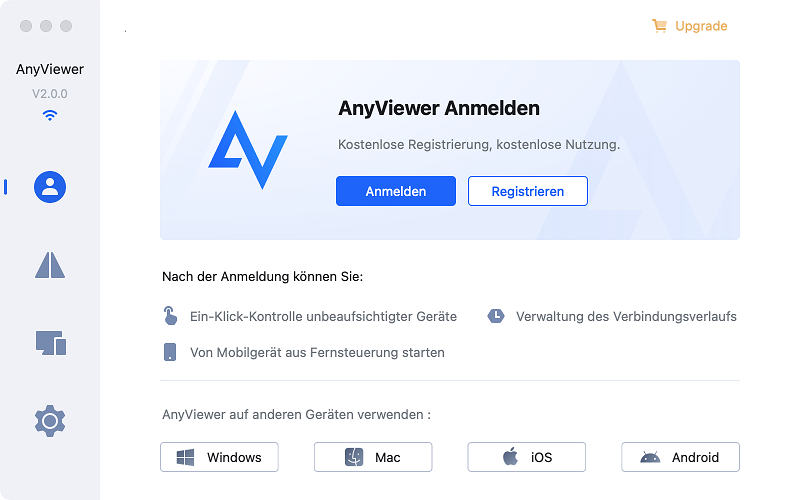Select the Android download button

pyautogui.click(x=680, y=457)
